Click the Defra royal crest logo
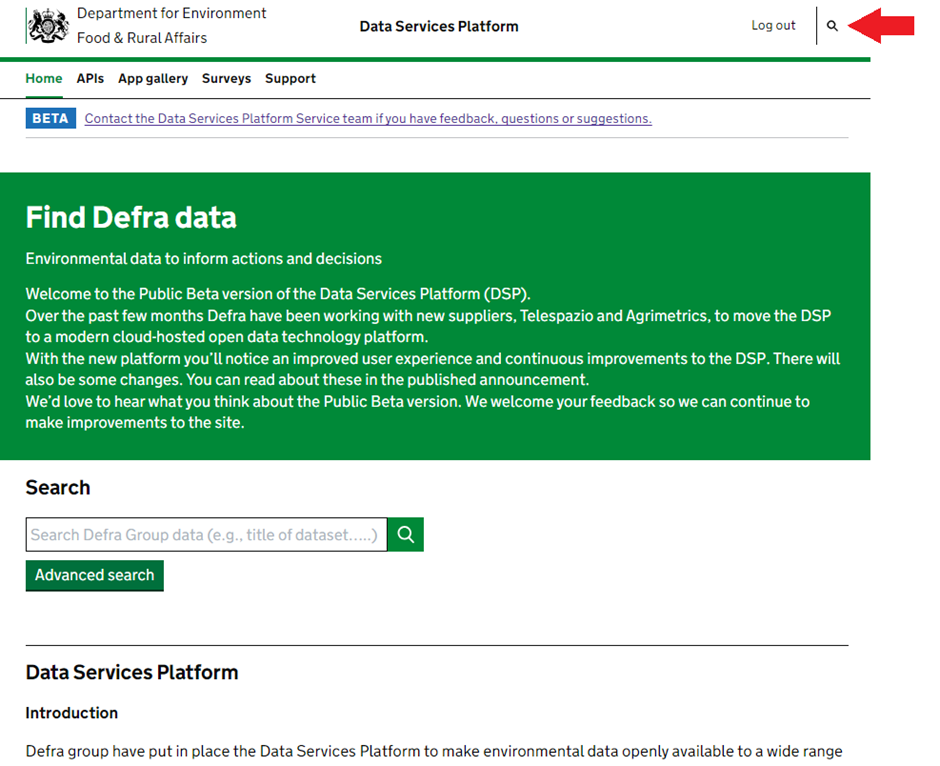 [x=48, y=26]
